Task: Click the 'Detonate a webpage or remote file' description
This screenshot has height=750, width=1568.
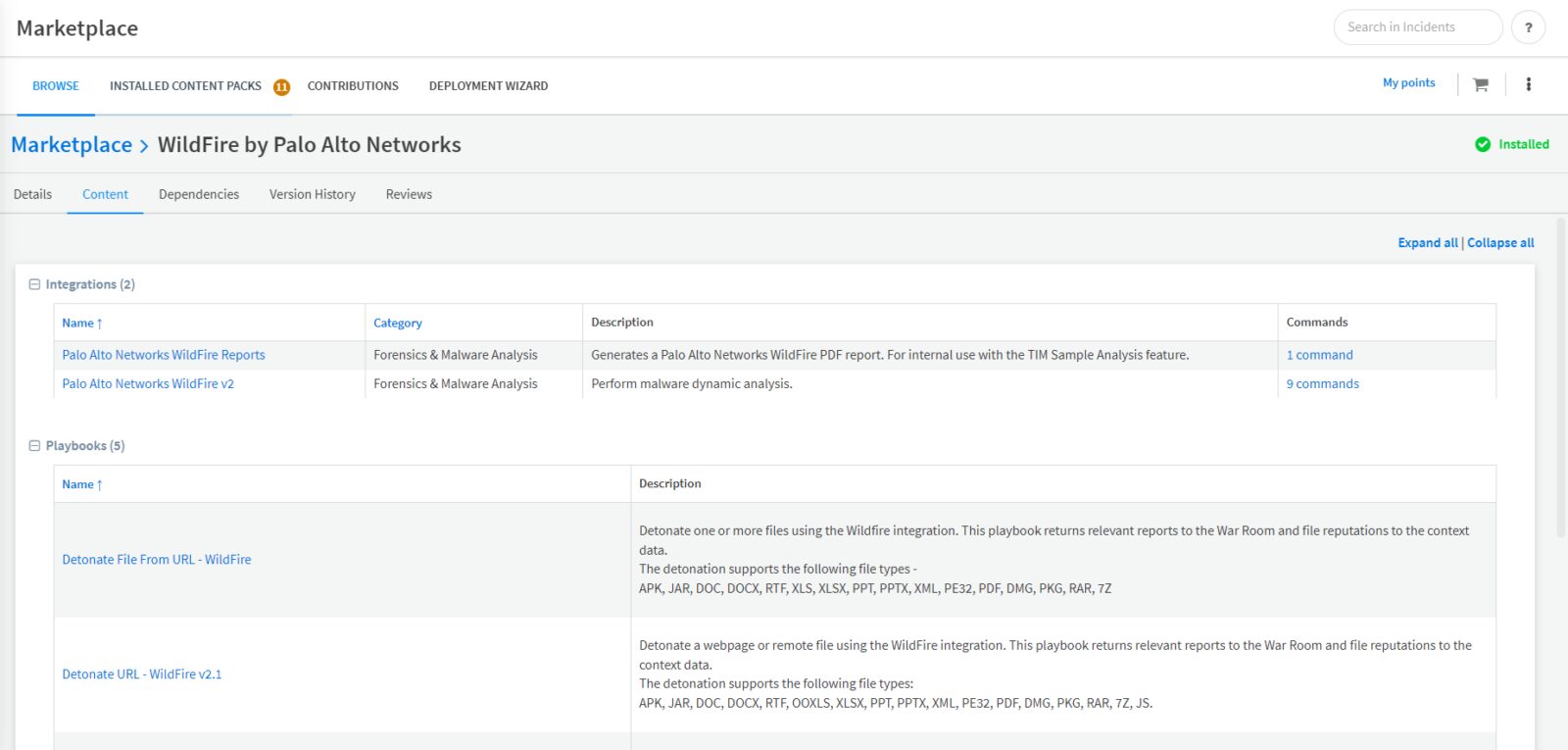Action: click(x=1055, y=675)
